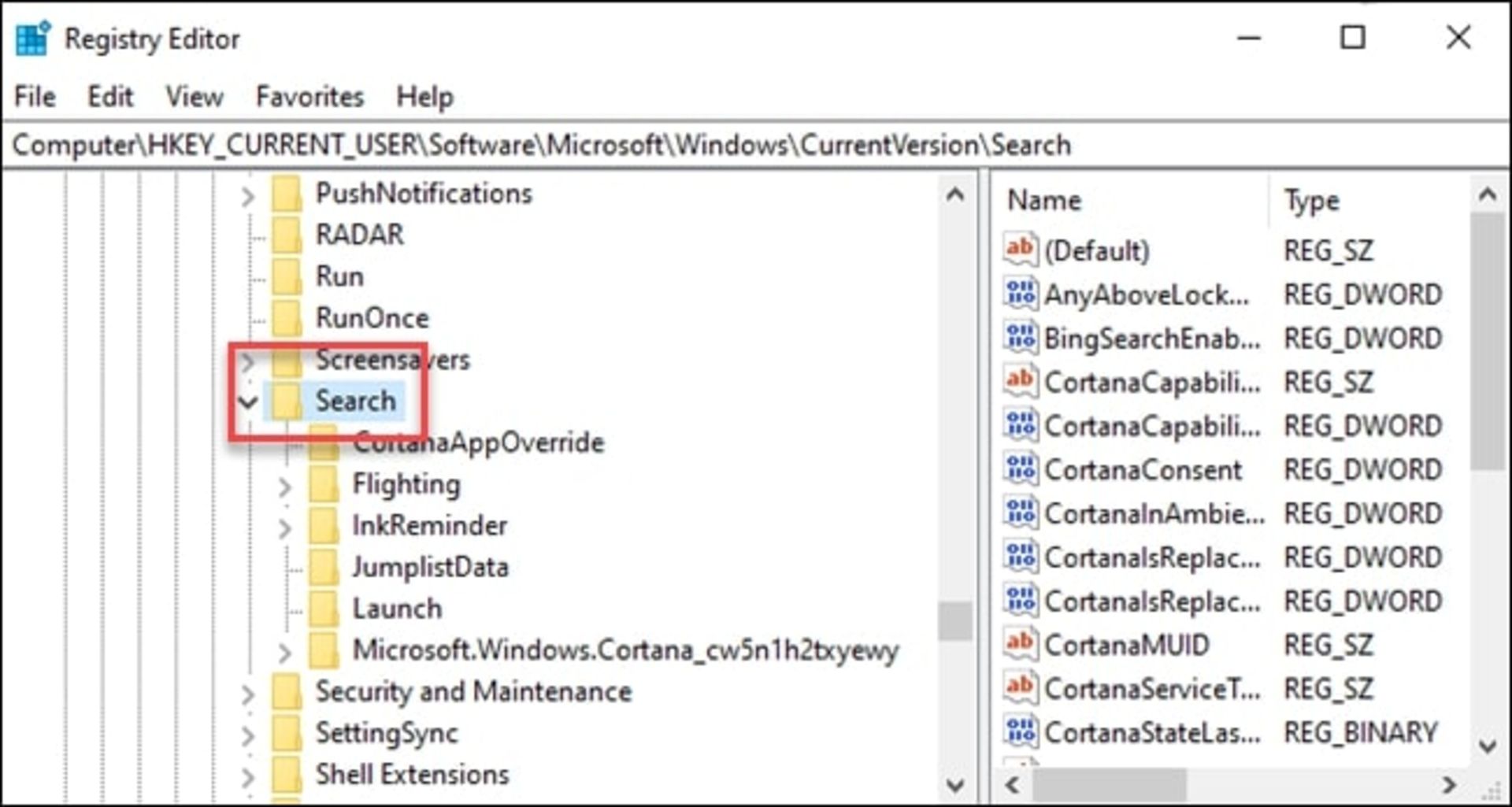Click values pane scroll up arrow
Image resolution: width=1512 pixels, height=807 pixels.
pos(1488,194)
